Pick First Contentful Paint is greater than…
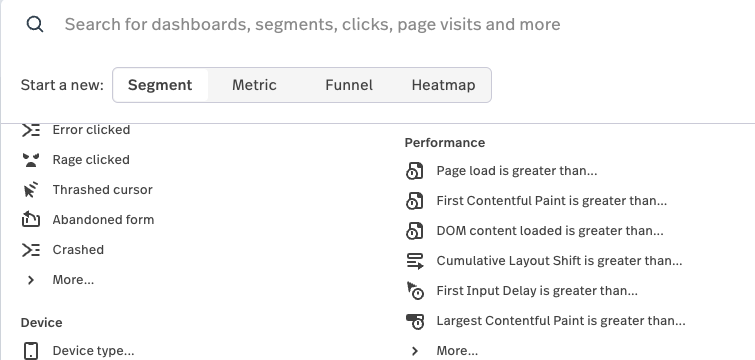Viewport: 755px width, 360px height. coord(552,201)
